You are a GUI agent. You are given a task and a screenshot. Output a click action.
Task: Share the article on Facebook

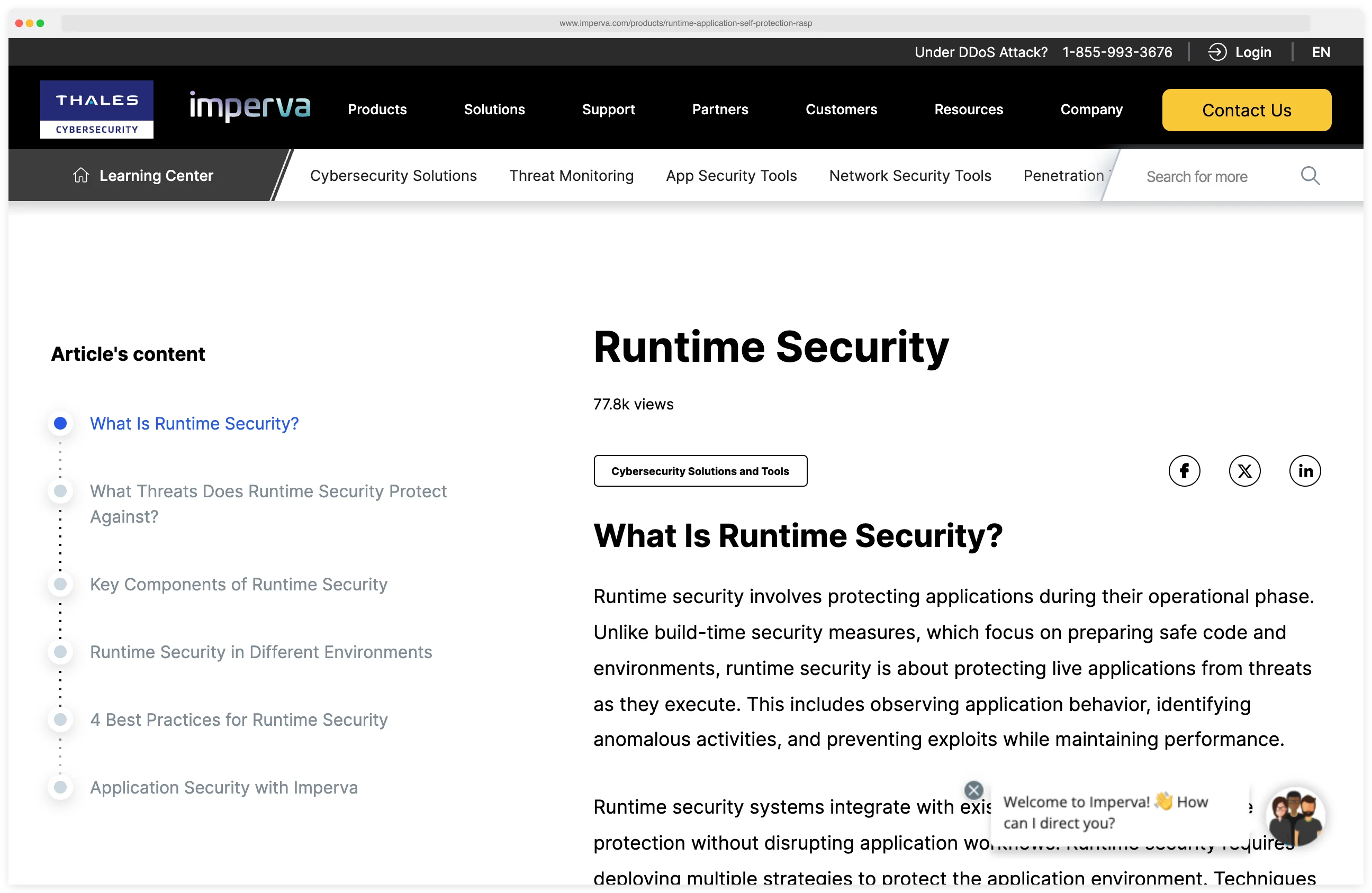point(1185,471)
